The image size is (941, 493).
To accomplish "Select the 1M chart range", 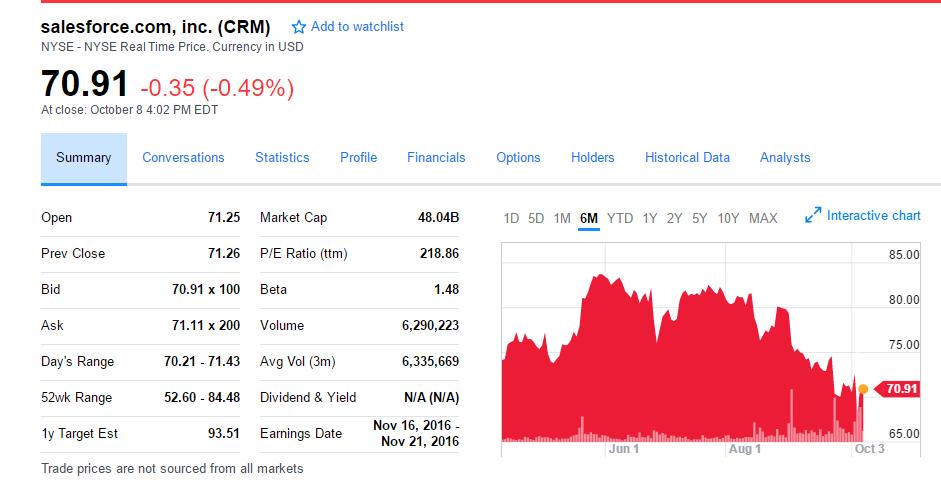I will coord(562,218).
